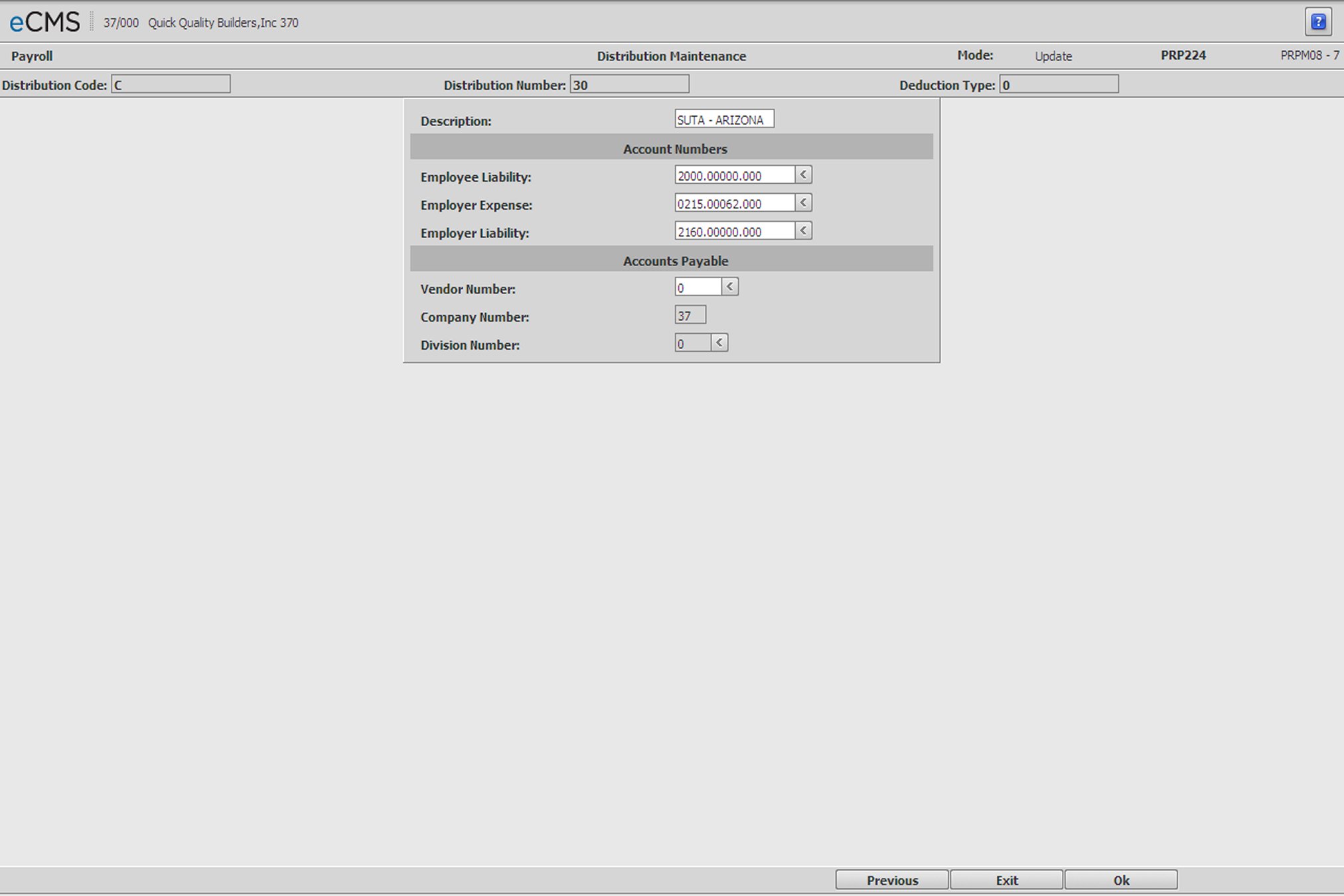Click the Employer Liability: label

point(475,233)
